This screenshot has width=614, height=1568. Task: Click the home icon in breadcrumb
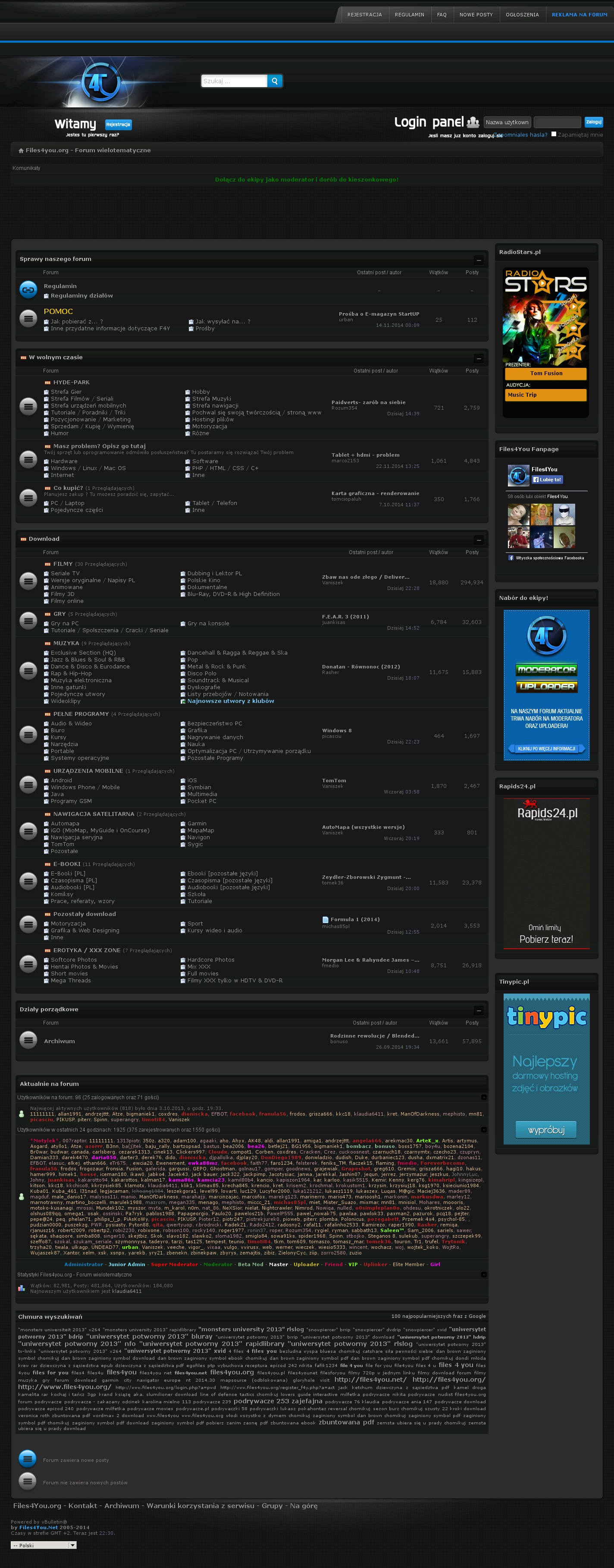21,151
